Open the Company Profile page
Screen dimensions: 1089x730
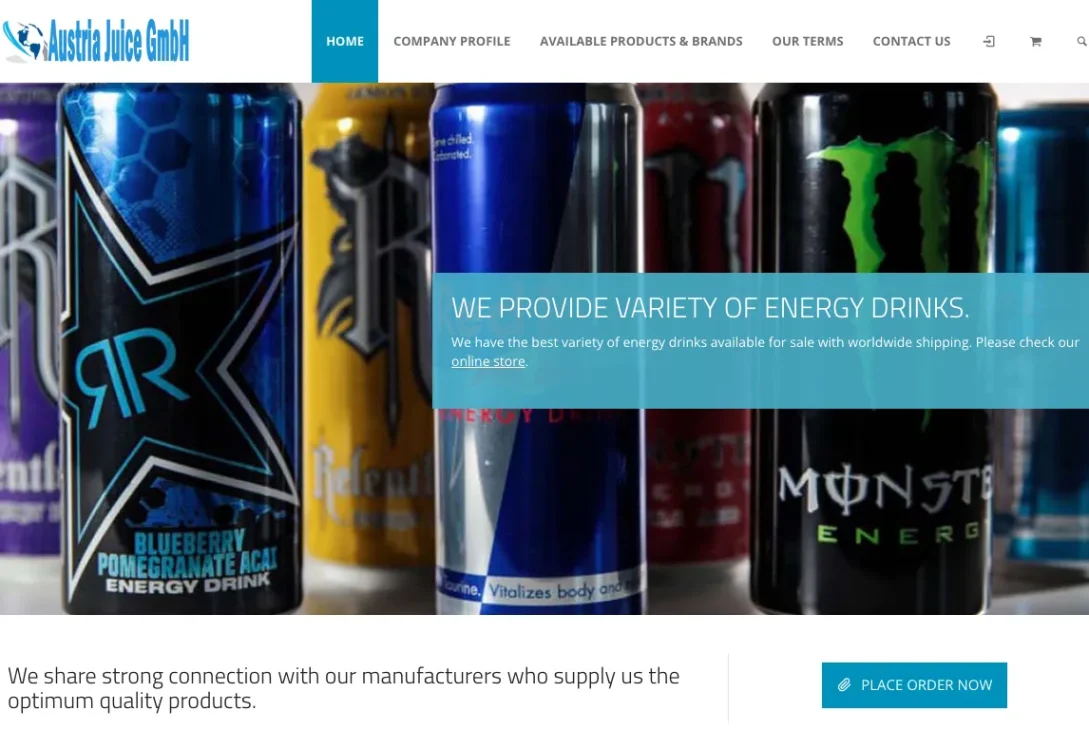click(x=451, y=41)
